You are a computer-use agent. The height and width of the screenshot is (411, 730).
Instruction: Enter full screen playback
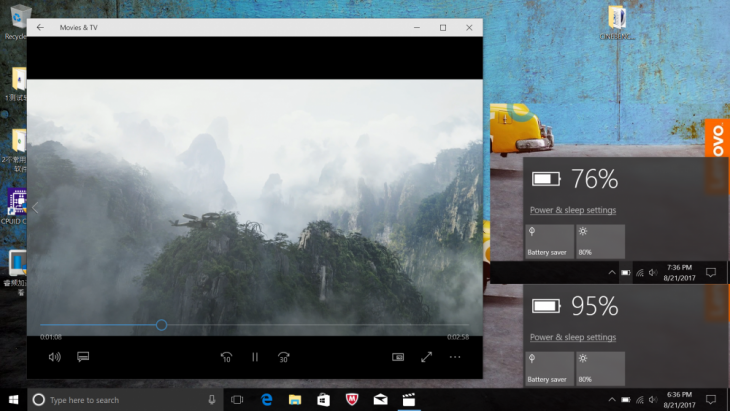426,357
